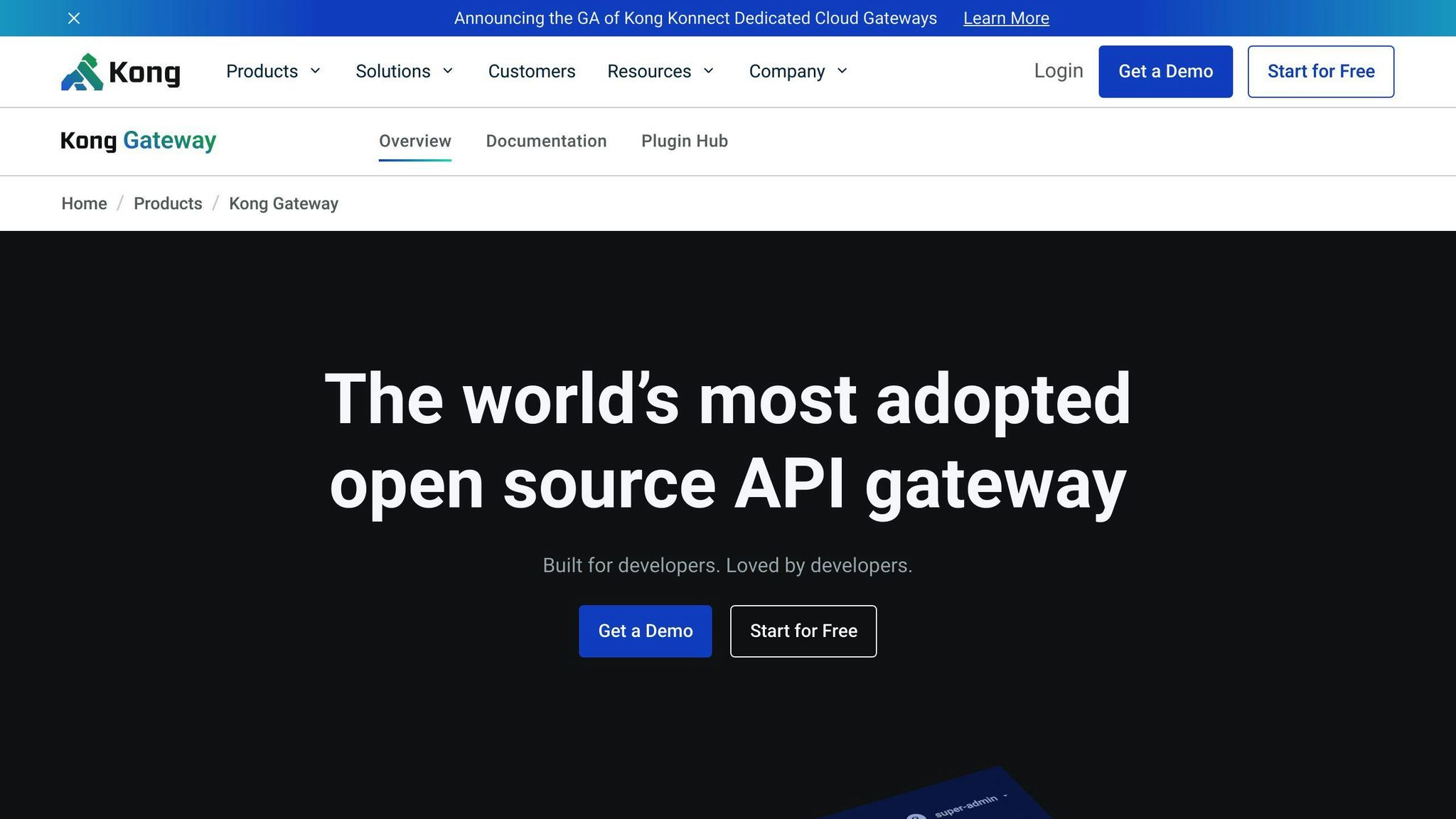Switch to the Documentation tab

point(546,141)
